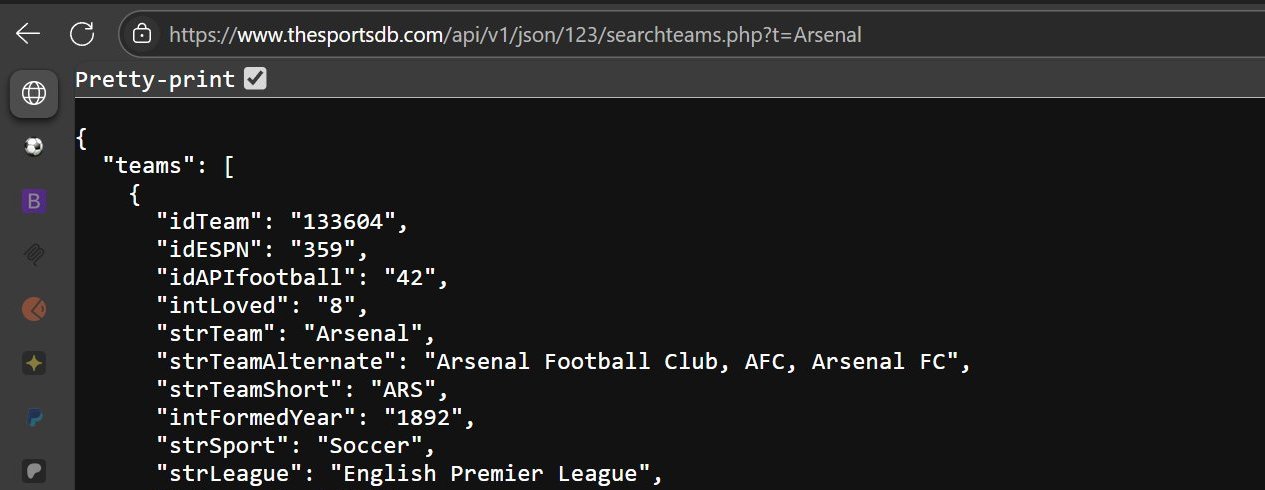Screen dimensions: 1265x490
Task: Open the PayPal tab in the sidebar
Action: (x=34, y=417)
